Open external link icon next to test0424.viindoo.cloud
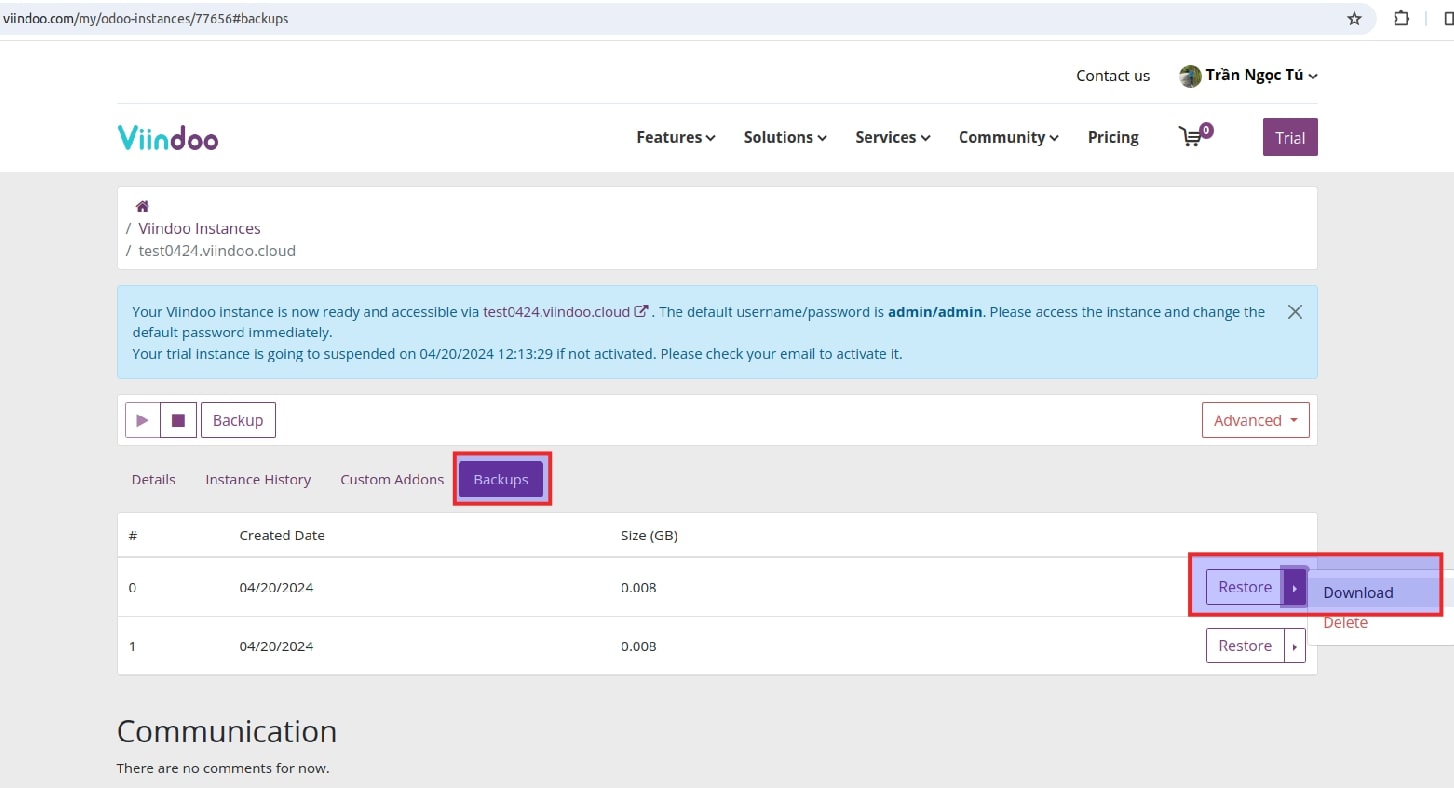The height and width of the screenshot is (788, 1454). coord(641,311)
